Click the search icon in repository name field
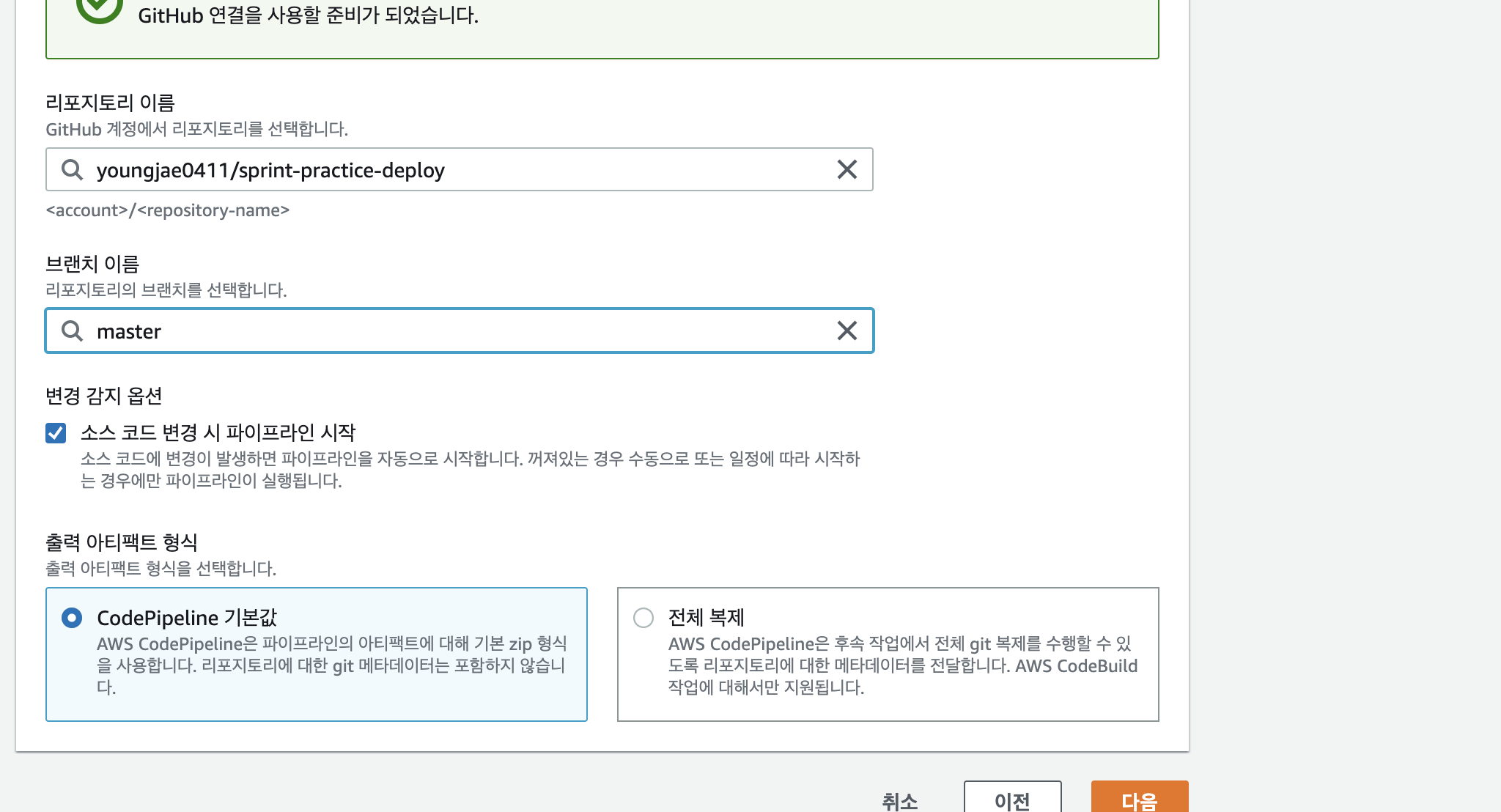 [72, 170]
